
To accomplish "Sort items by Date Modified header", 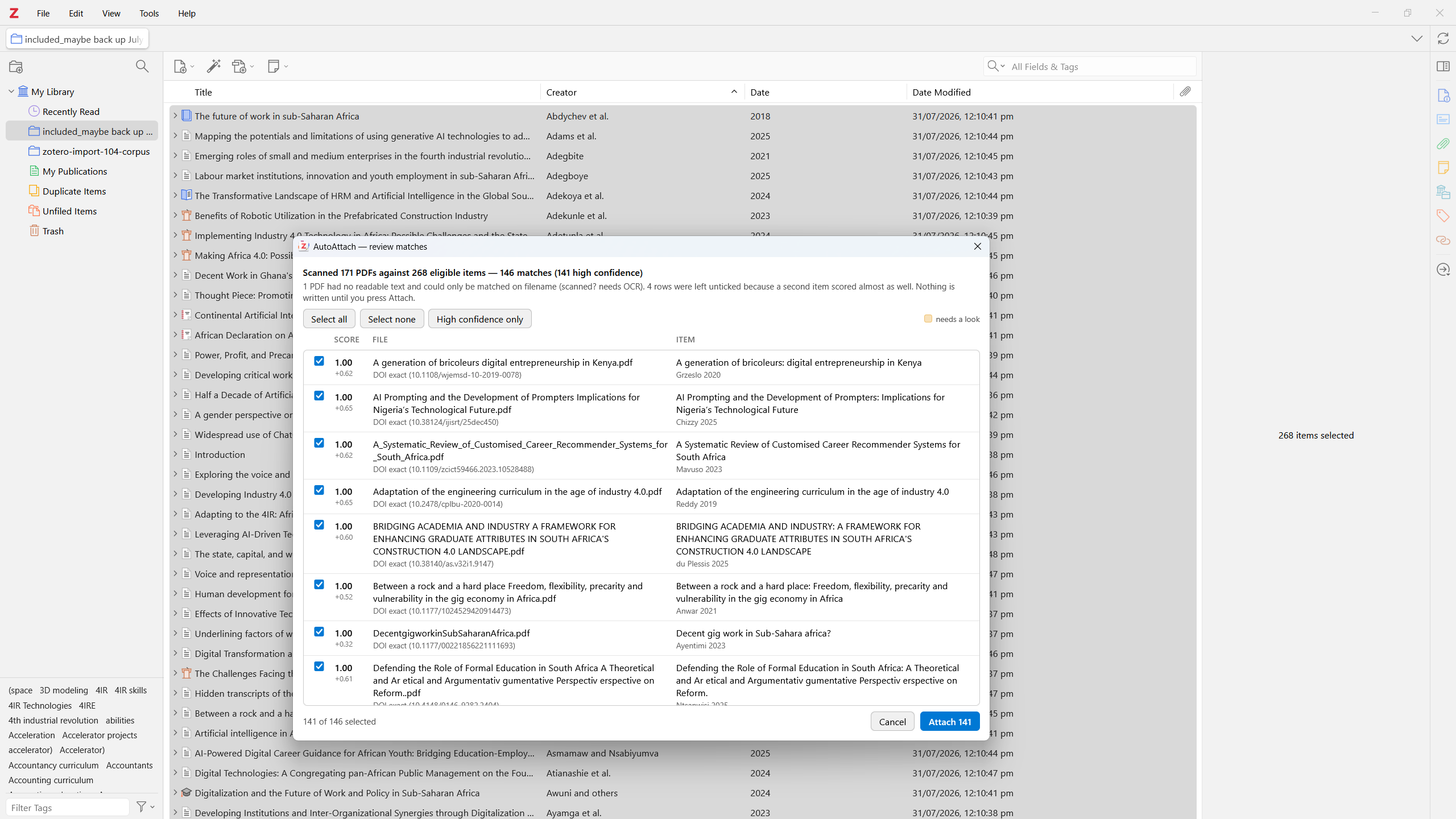I will 1040,92.
